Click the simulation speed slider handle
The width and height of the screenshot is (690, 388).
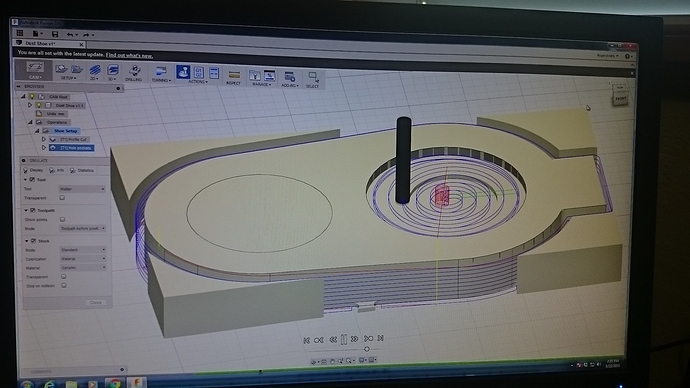367,349
